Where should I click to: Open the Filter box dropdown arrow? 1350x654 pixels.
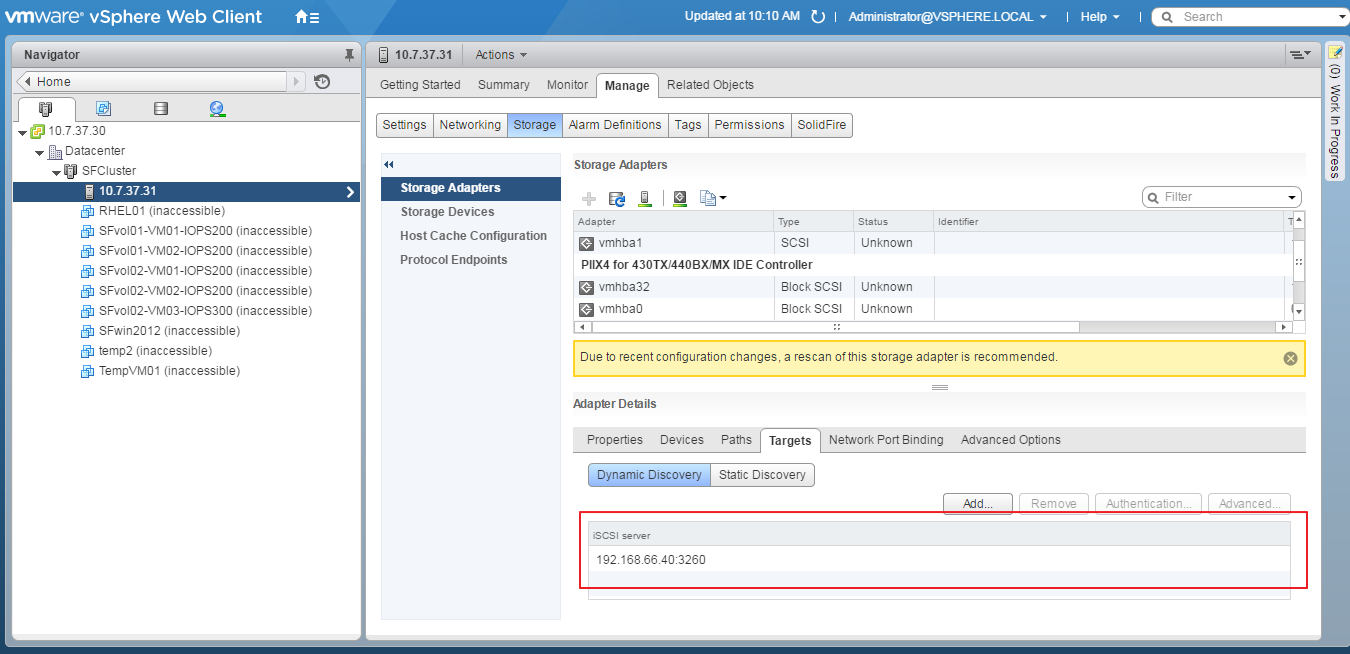[1292, 198]
